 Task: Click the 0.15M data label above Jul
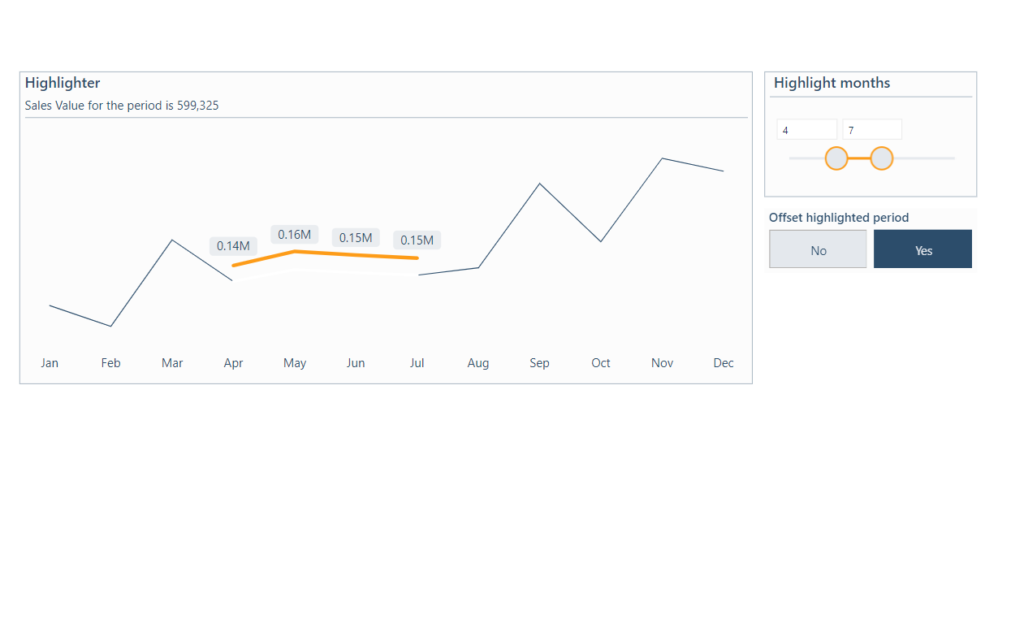[417, 240]
